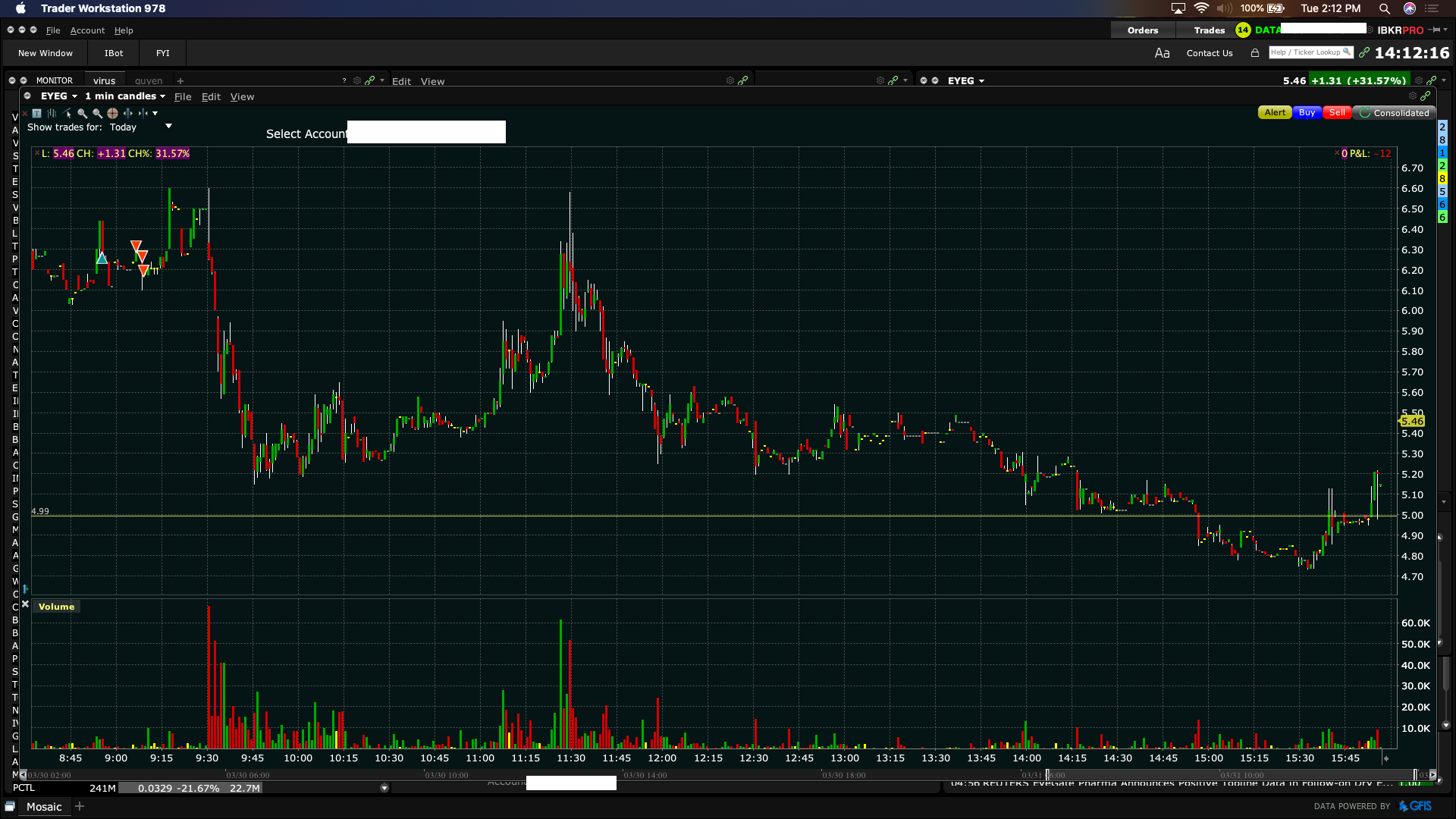The image size is (1456, 819).
Task: Click the yellow 14 notifications badge
Action: click(x=1242, y=30)
